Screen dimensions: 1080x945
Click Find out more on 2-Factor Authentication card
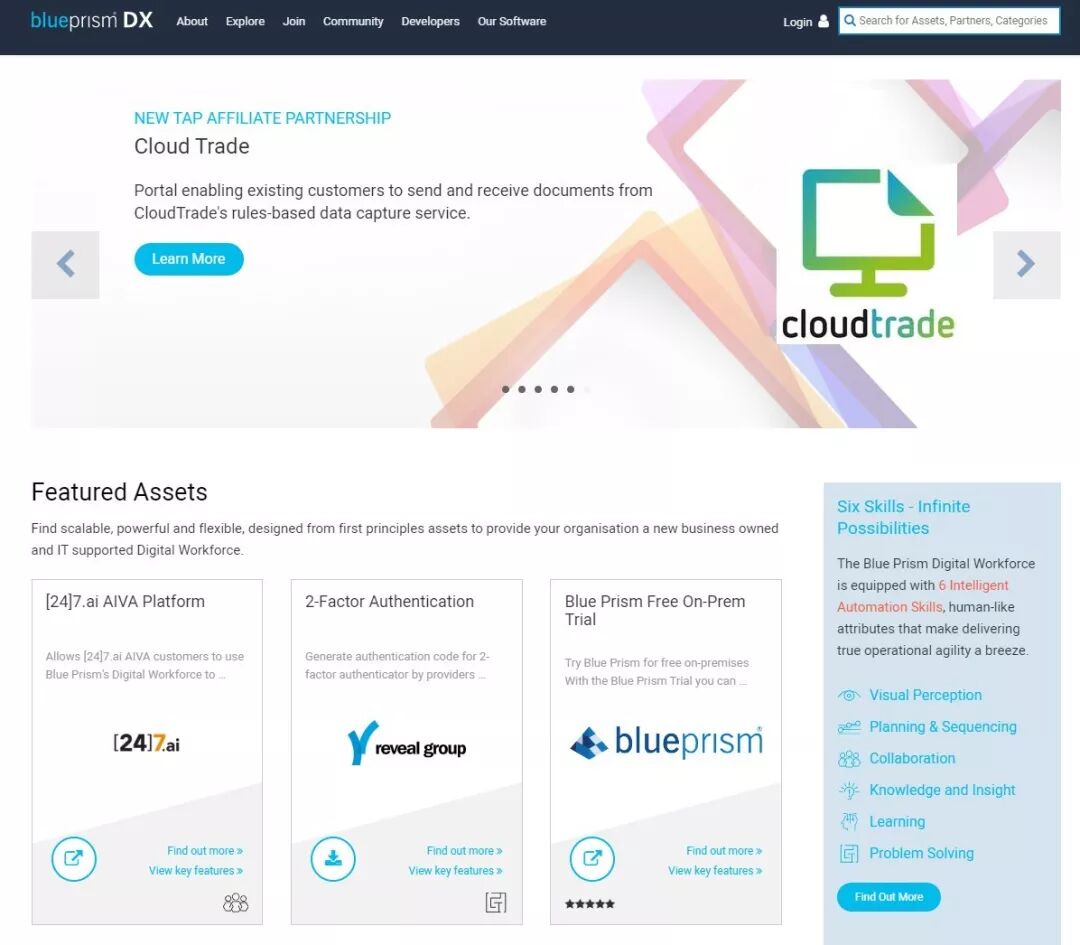[464, 851]
